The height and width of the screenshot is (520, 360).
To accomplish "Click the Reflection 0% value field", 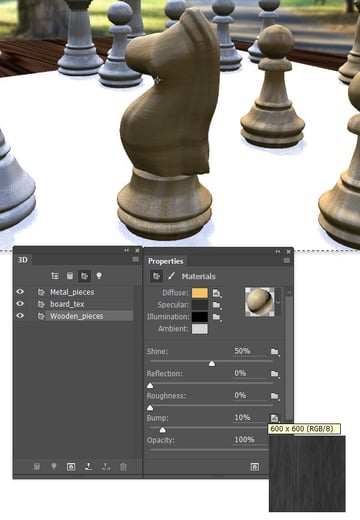I will click(x=249, y=373).
